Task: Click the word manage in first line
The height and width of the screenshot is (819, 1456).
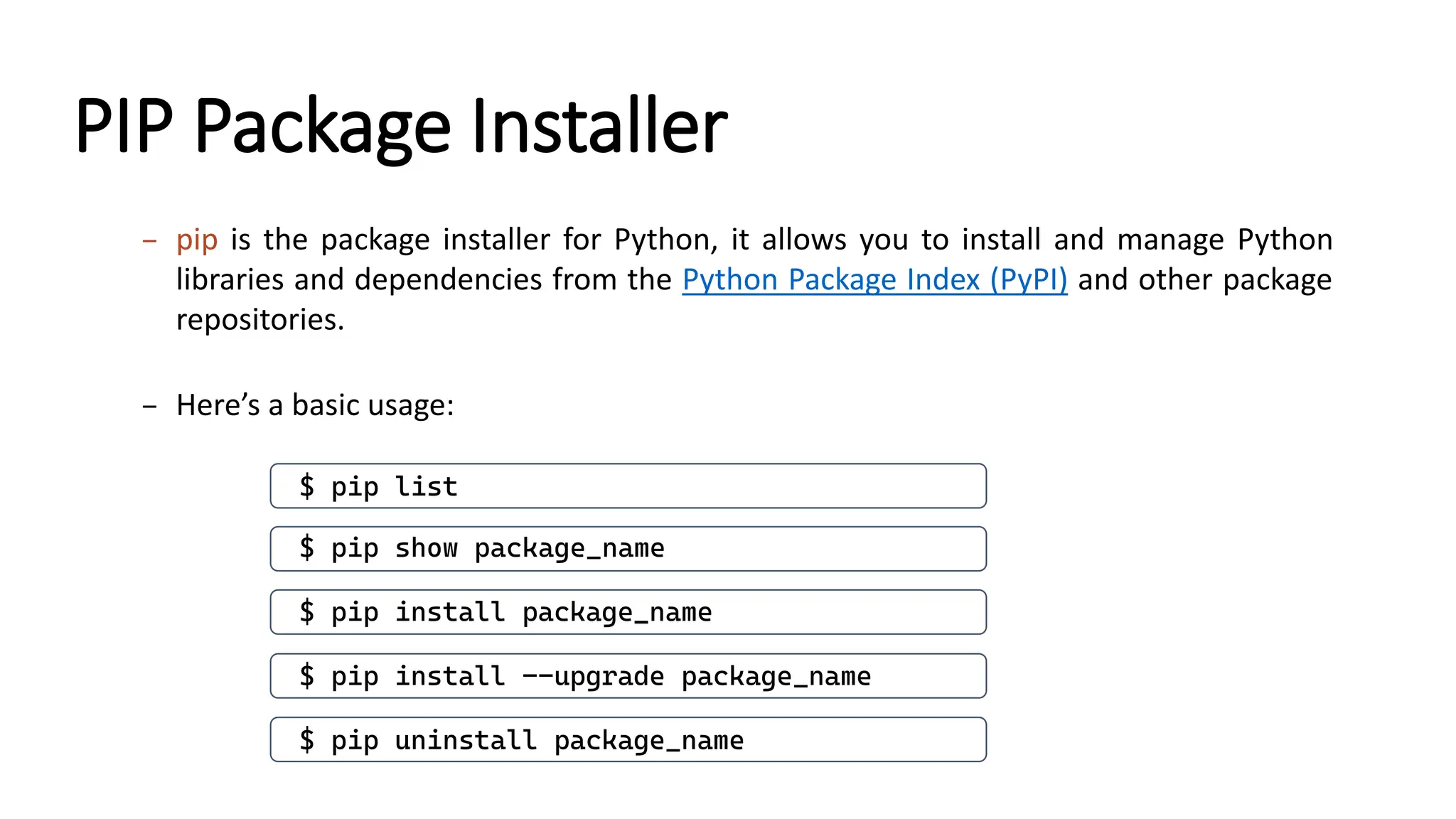Action: [x=1170, y=240]
